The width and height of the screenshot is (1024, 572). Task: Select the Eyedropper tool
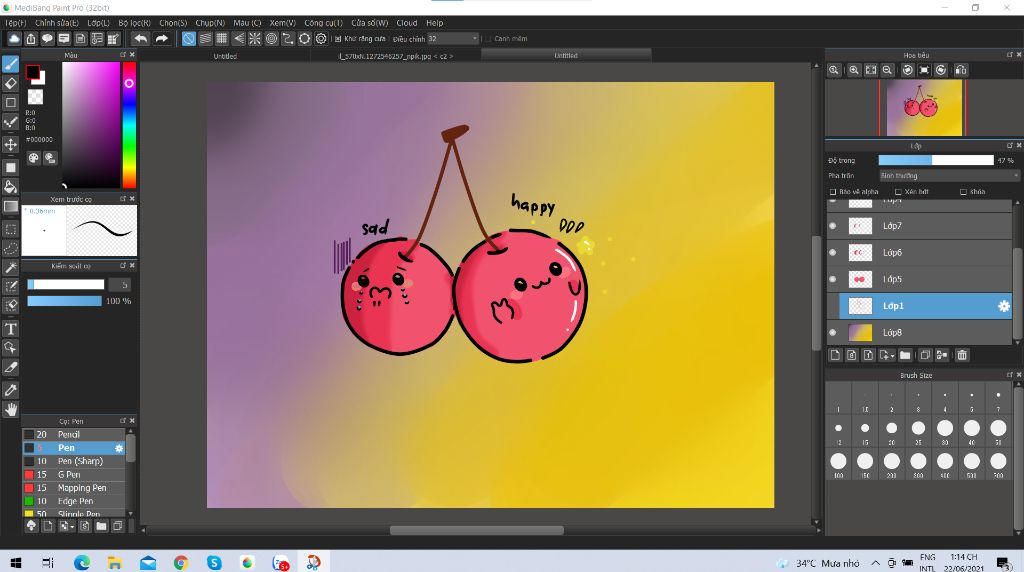10,390
